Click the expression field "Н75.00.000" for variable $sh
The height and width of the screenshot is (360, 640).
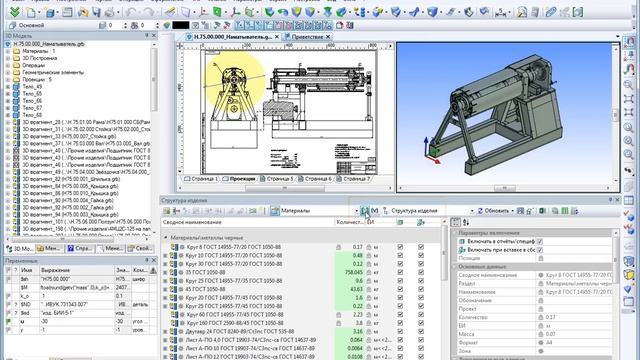76,279
